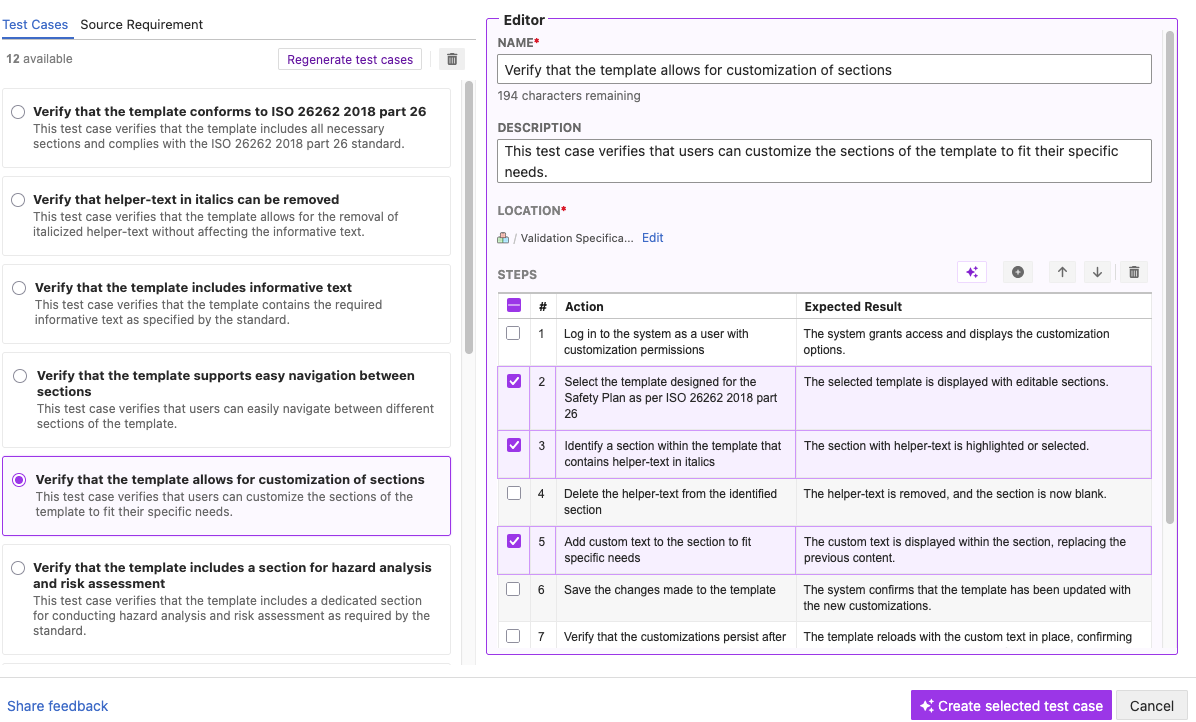Uncheck the step 5 checkbox
This screenshot has width=1196, height=722.
click(x=514, y=541)
